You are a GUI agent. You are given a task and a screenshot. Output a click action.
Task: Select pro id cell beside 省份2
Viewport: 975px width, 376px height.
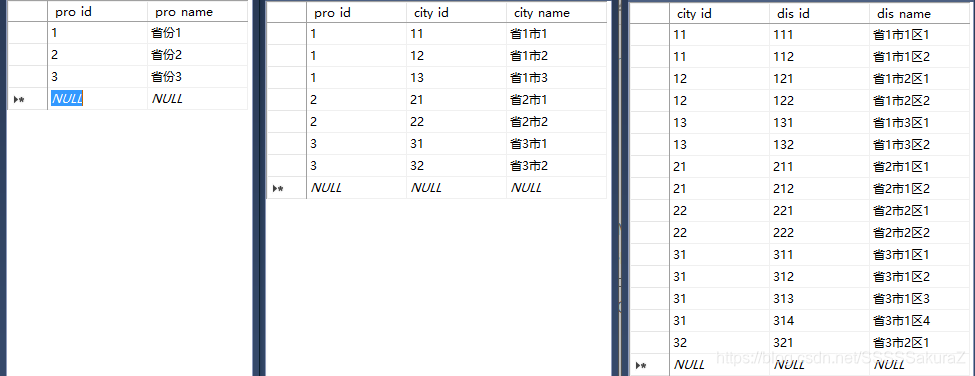98,55
